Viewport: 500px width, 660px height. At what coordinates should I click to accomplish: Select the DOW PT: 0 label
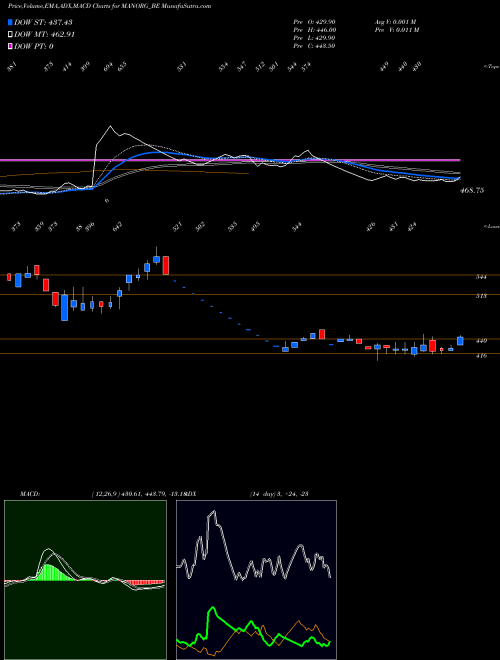coord(34,46)
